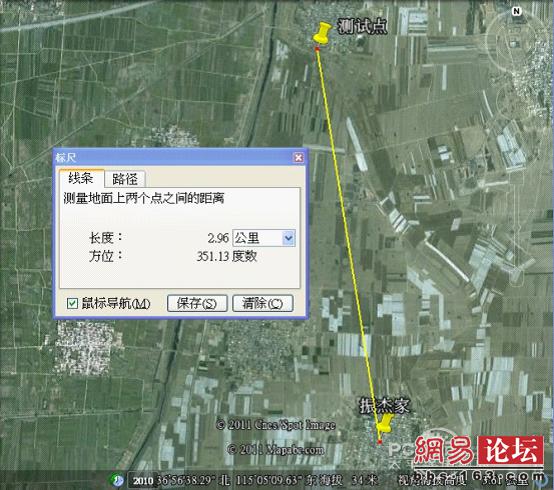554x490 pixels.
Task: Click the red end point near 振杰家
Action: [379, 441]
